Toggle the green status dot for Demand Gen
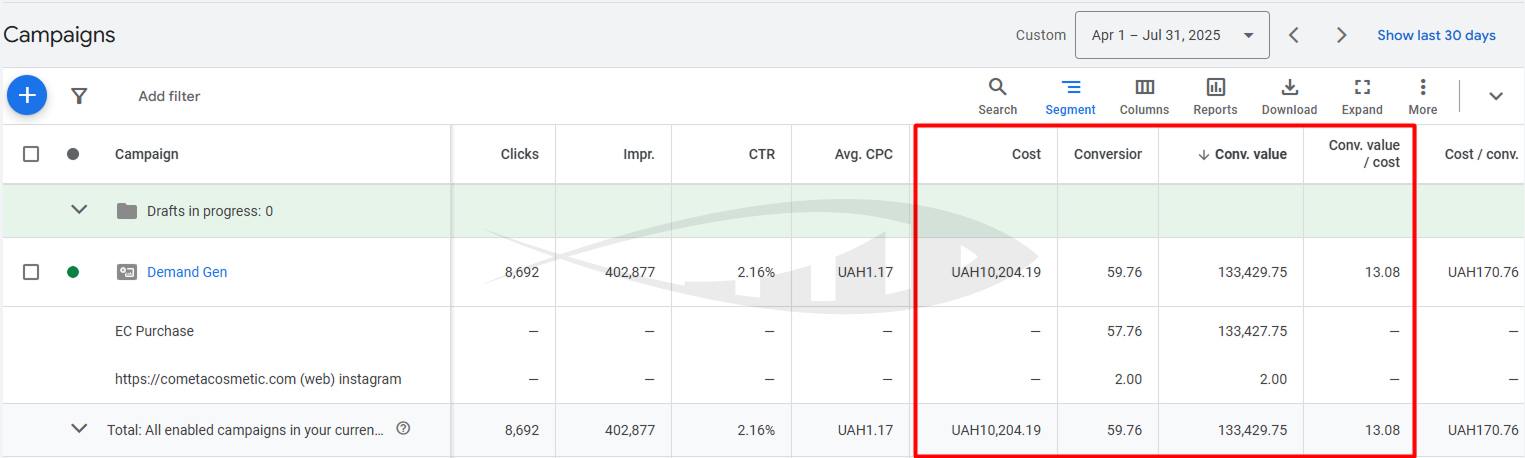 [x=73, y=272]
